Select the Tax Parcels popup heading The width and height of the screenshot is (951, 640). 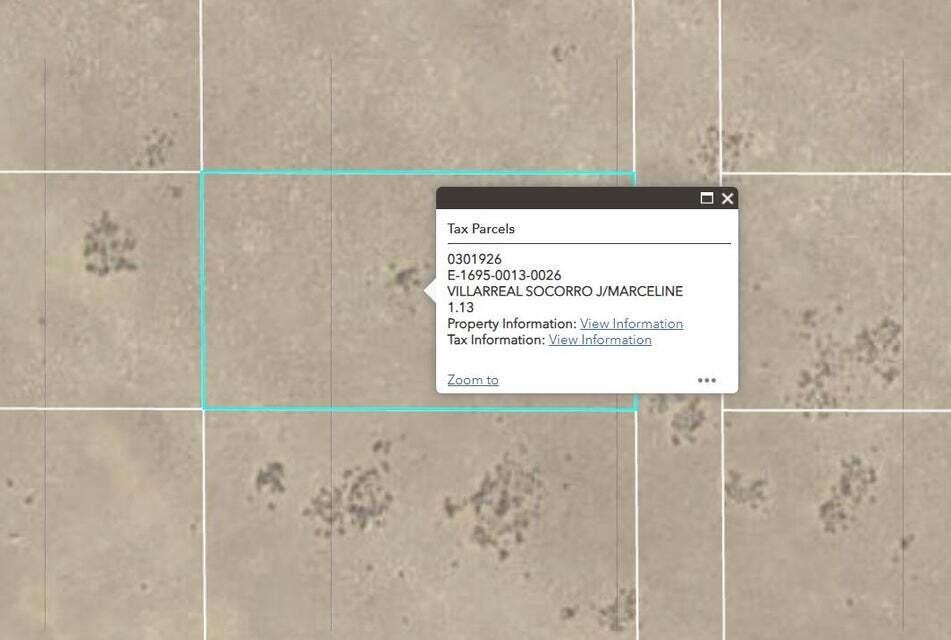(x=481, y=229)
